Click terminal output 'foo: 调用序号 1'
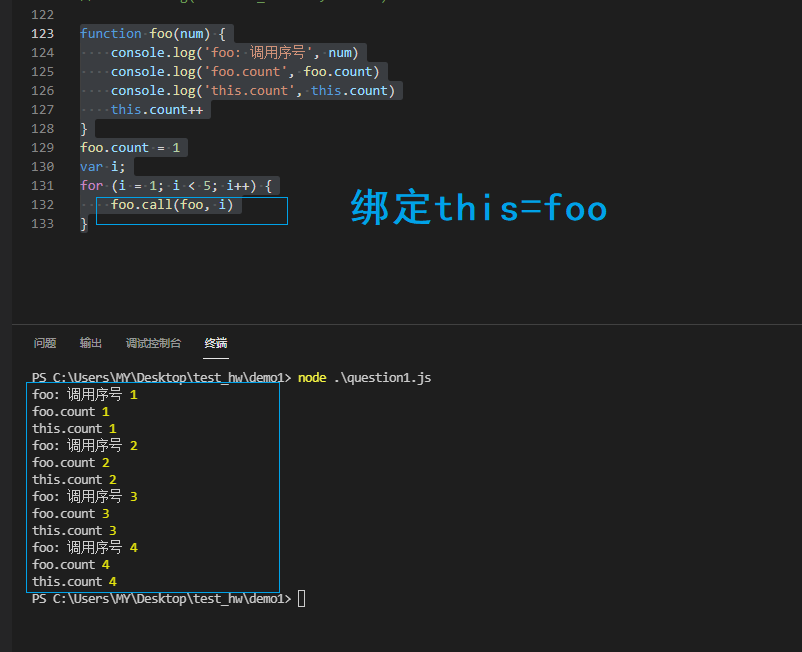802x652 pixels. 85,395
